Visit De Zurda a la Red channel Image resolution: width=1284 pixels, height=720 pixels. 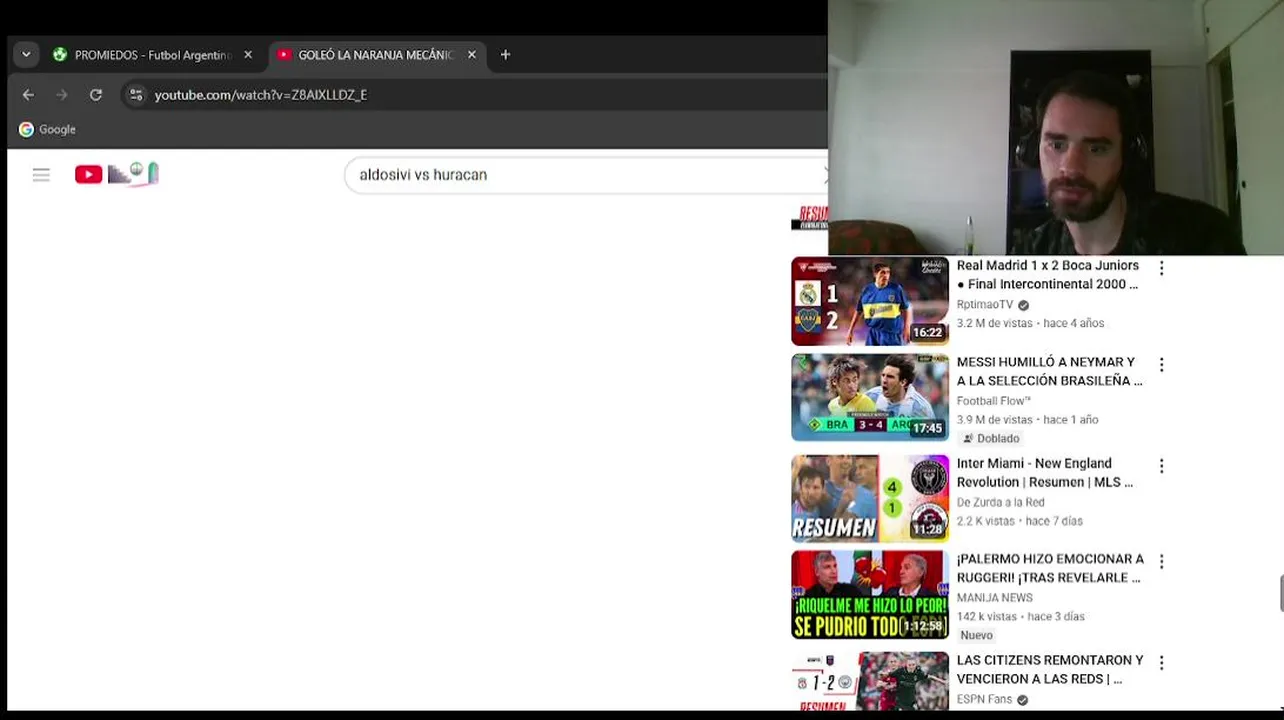coord(1000,503)
